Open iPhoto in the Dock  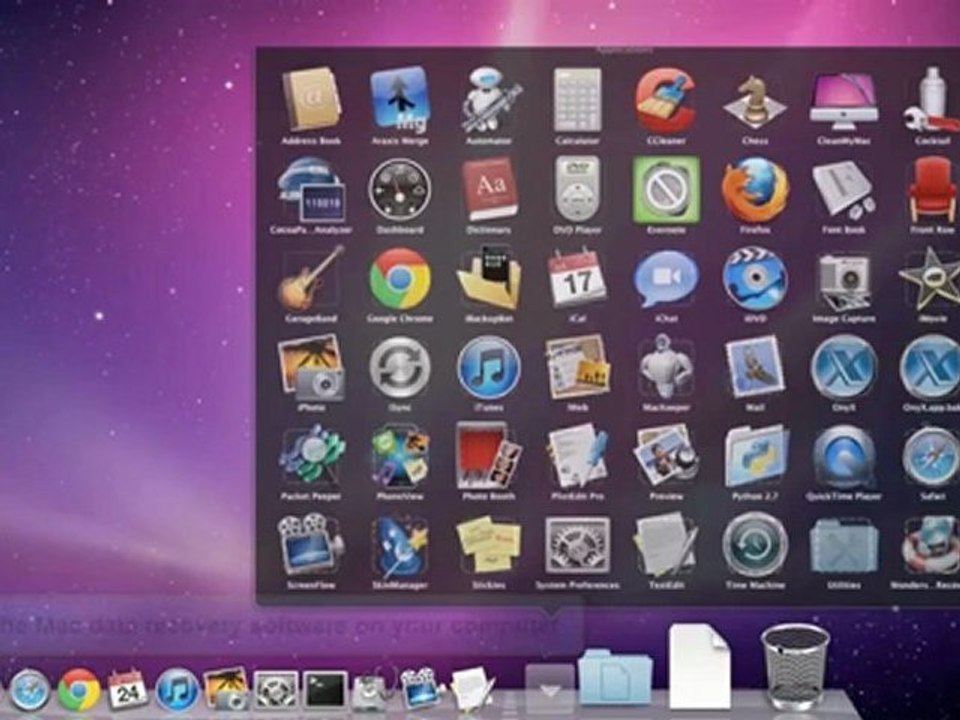click(x=226, y=689)
